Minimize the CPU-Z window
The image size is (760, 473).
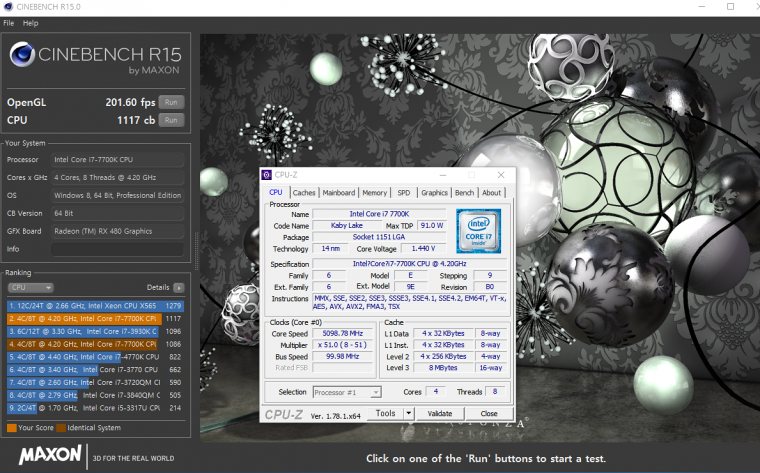443,175
